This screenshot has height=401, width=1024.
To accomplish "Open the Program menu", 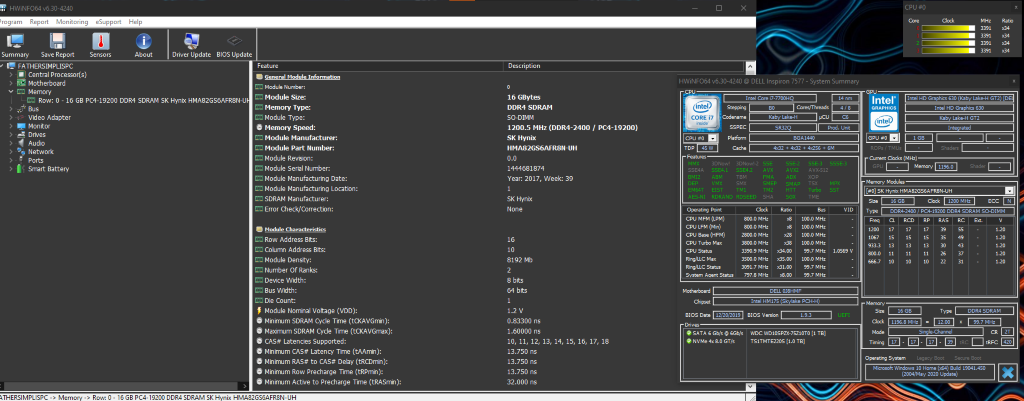I will point(10,22).
